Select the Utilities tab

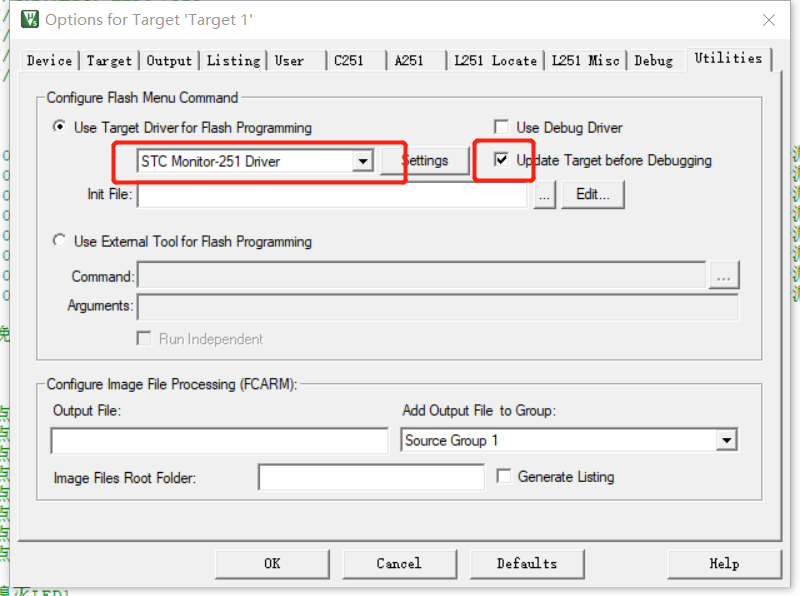point(728,58)
